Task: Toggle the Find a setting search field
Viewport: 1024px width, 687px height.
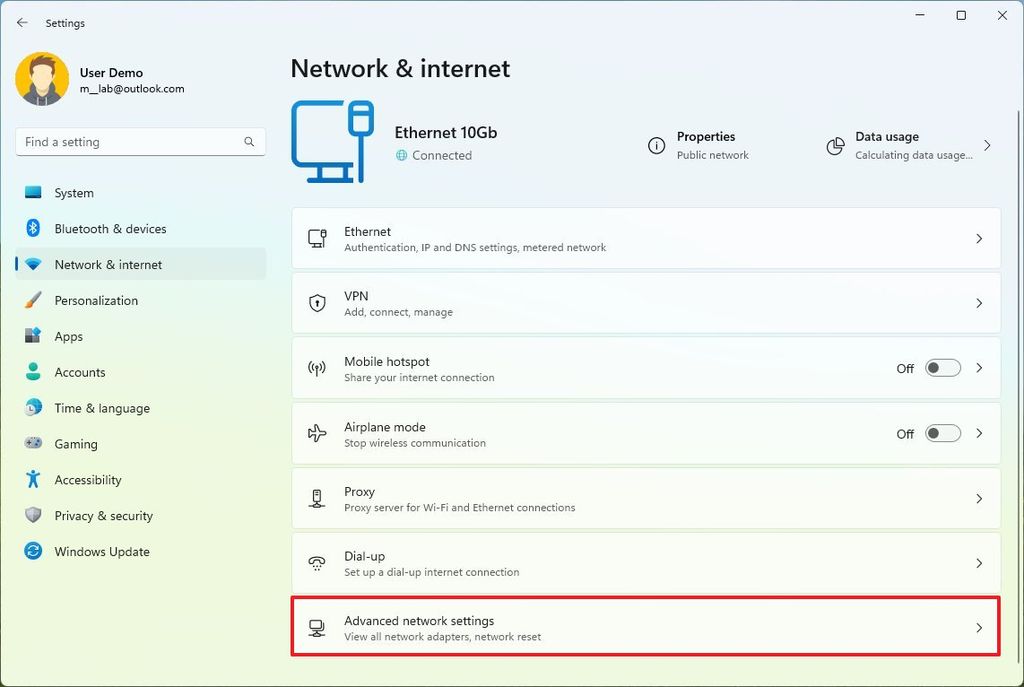Action: pyautogui.click(x=140, y=142)
